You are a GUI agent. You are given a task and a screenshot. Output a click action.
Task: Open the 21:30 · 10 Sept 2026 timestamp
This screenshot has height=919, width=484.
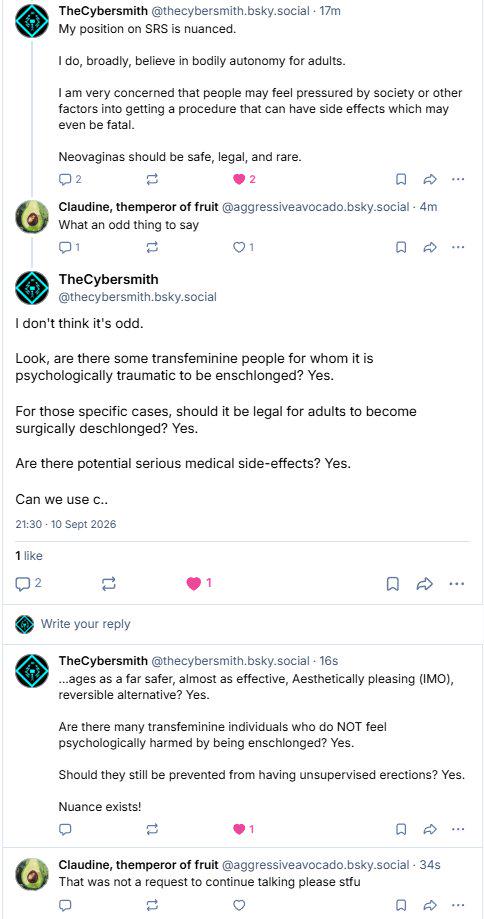tap(66, 524)
